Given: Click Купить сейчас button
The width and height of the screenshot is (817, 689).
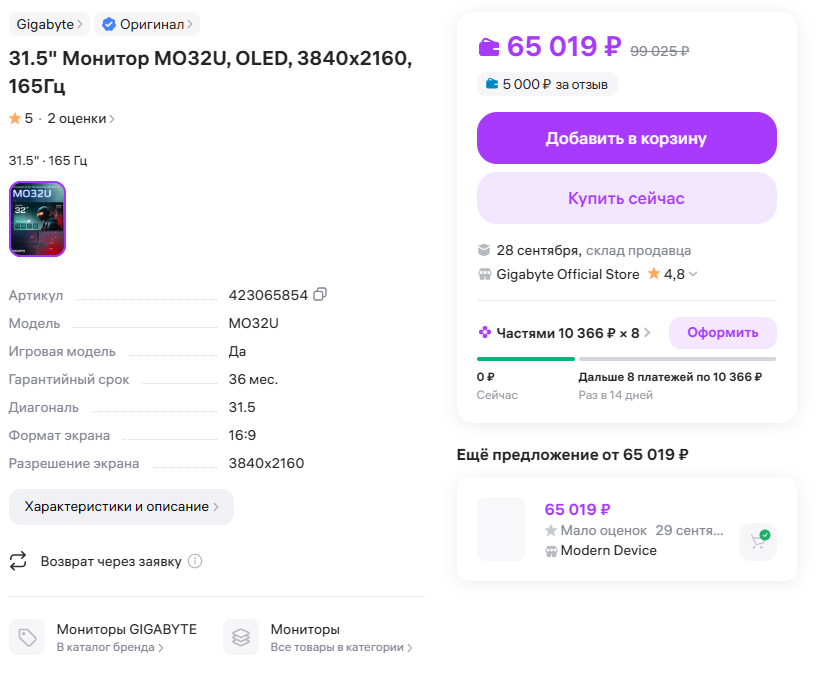Looking at the screenshot, I should (x=626, y=198).
